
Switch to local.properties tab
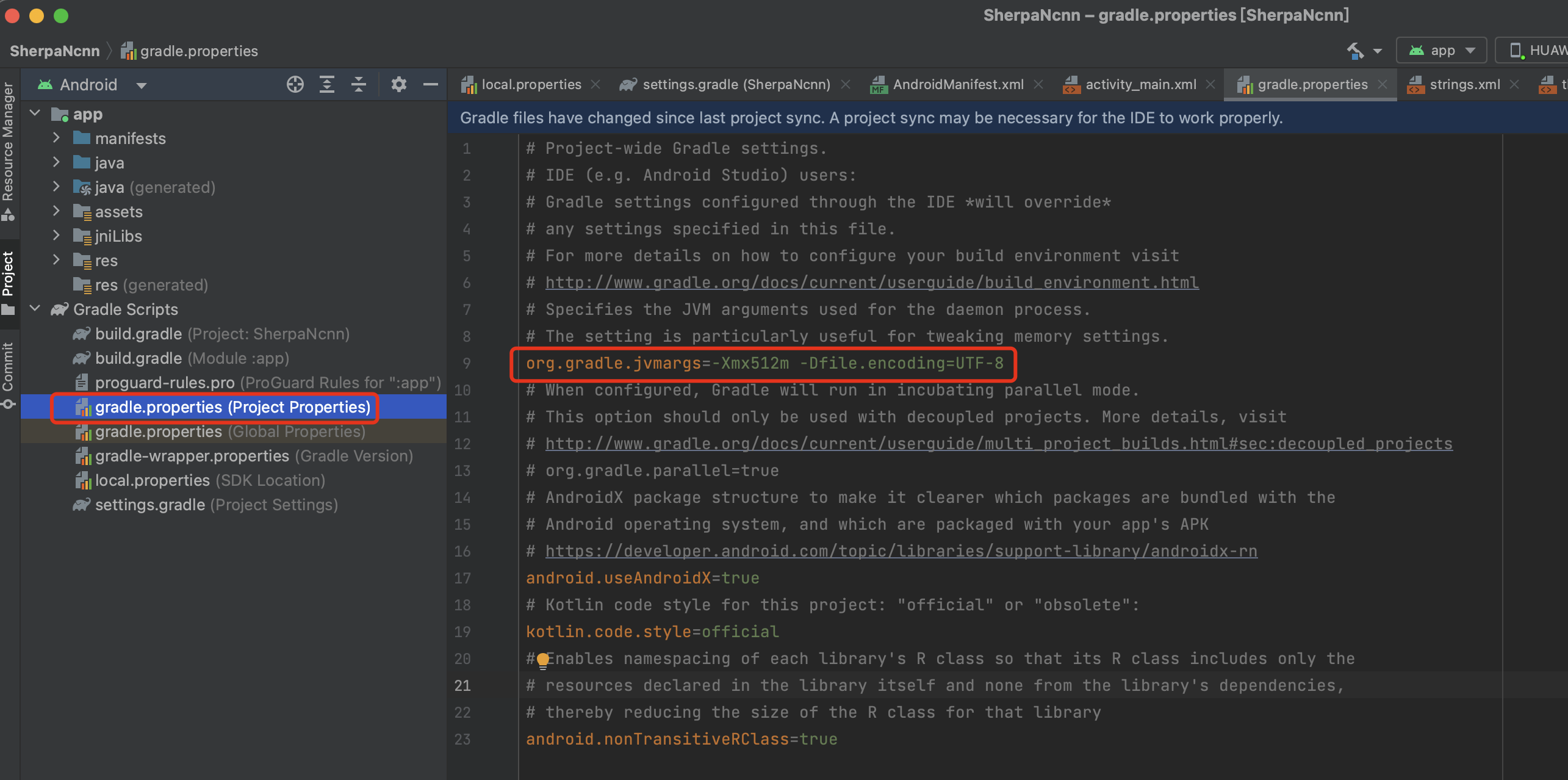click(x=531, y=85)
